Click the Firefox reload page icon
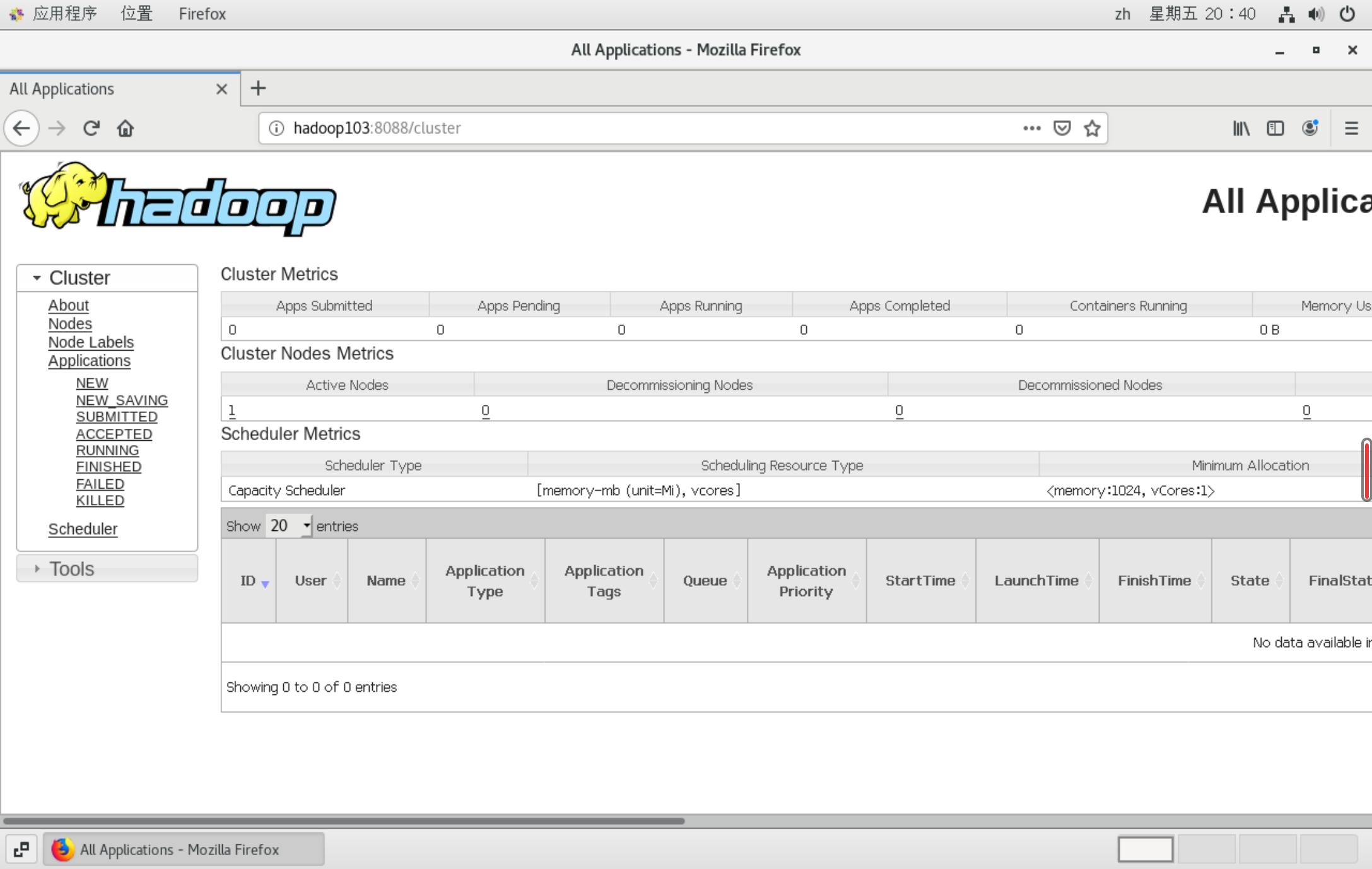This screenshot has height=869, width=1372. tap(91, 128)
